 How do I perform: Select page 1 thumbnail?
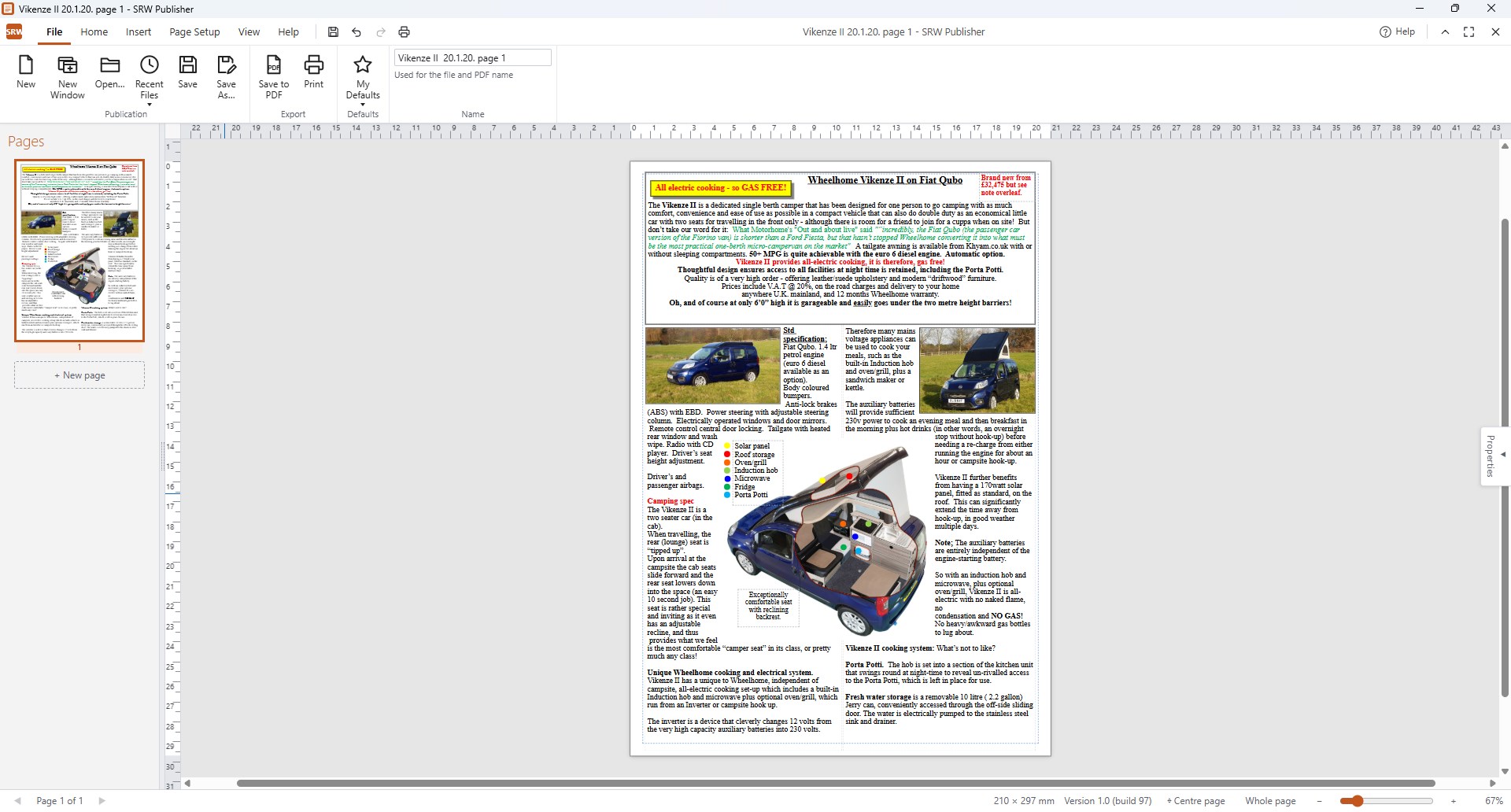tap(79, 250)
